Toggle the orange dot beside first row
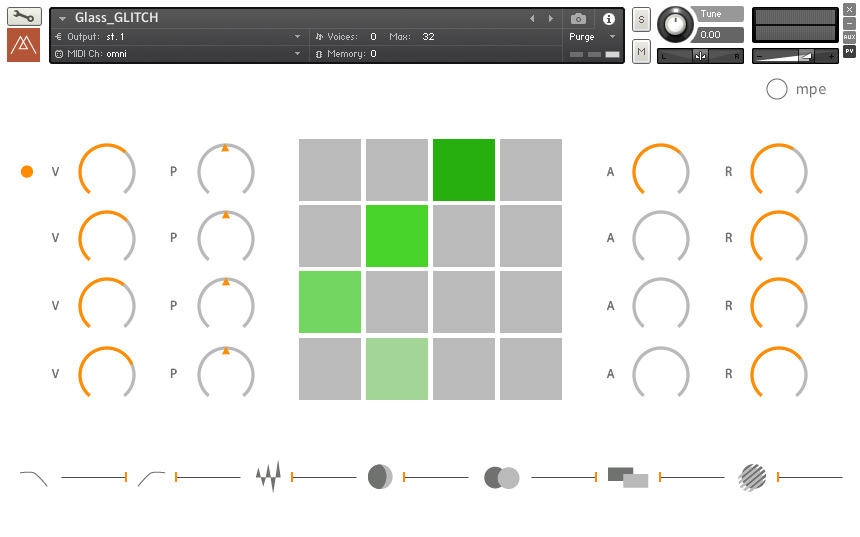The height and width of the screenshot is (537, 860). point(27,172)
